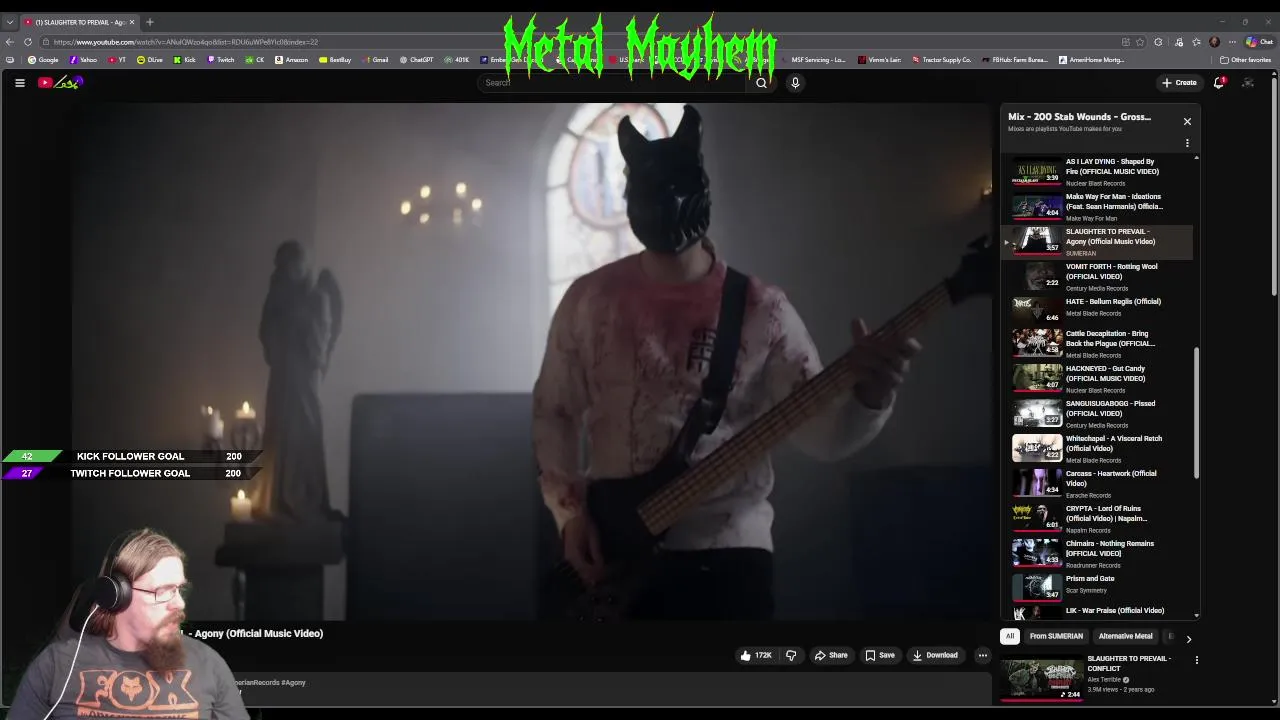Start voice search with microphone icon
1280x720 pixels.
(795, 83)
